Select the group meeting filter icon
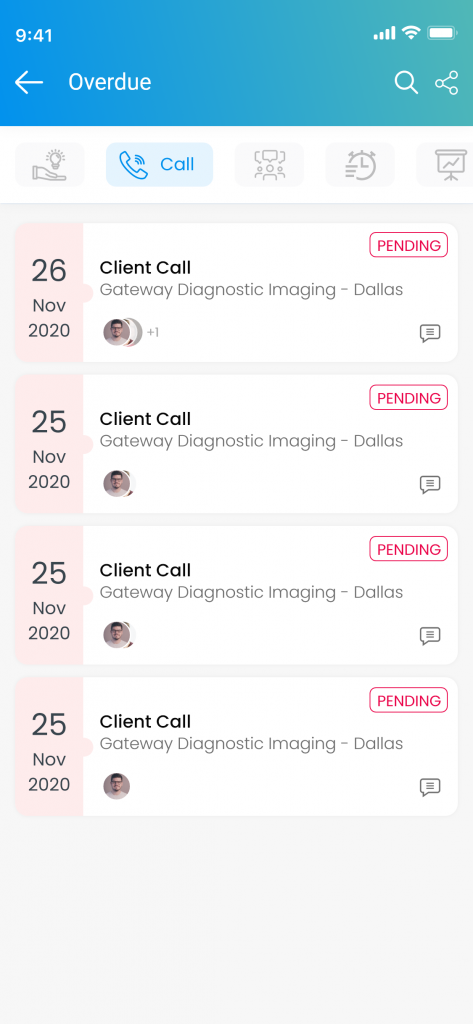Viewport: 473px width, 1024px height. point(269,165)
